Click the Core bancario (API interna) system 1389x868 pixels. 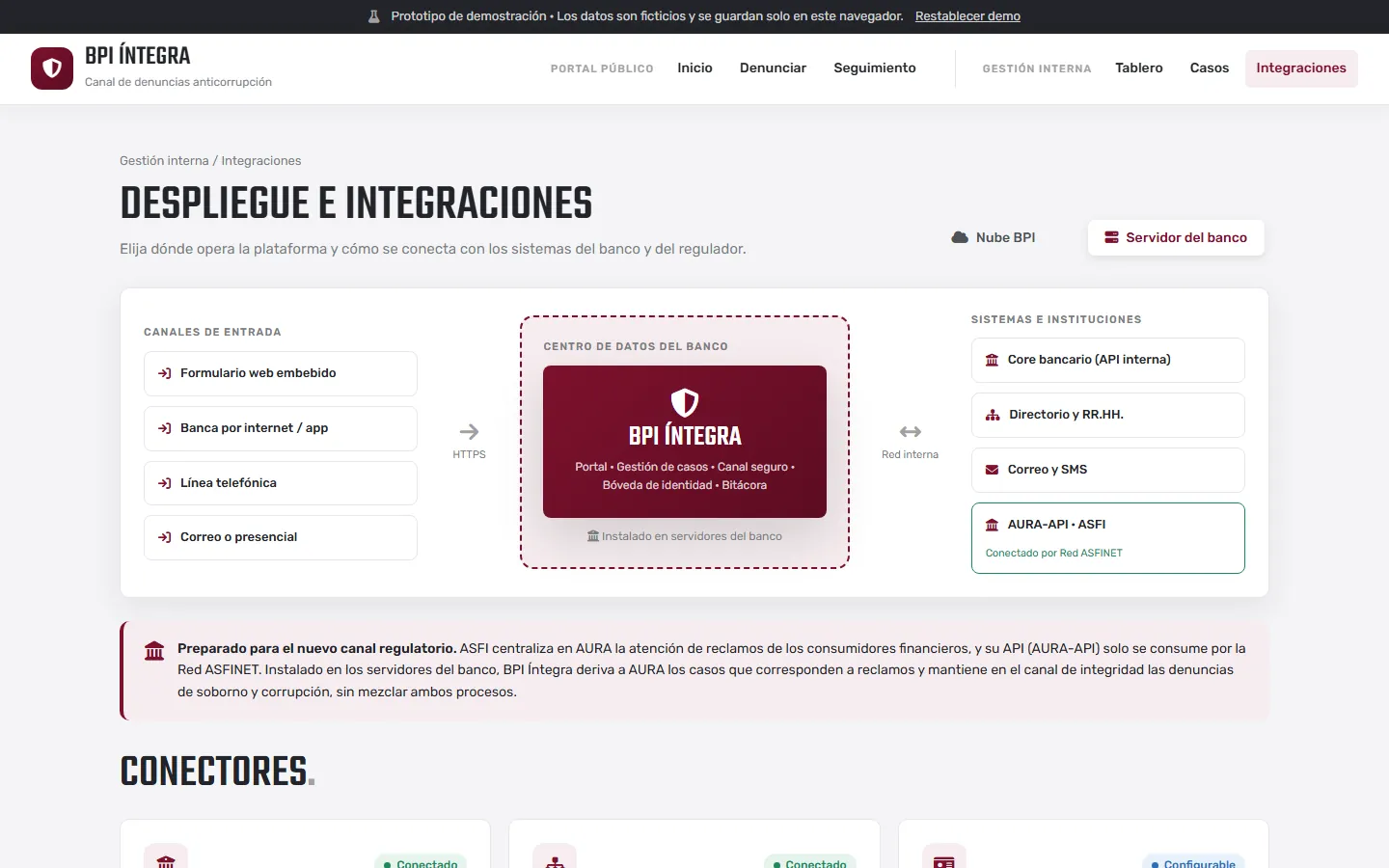(x=1108, y=360)
